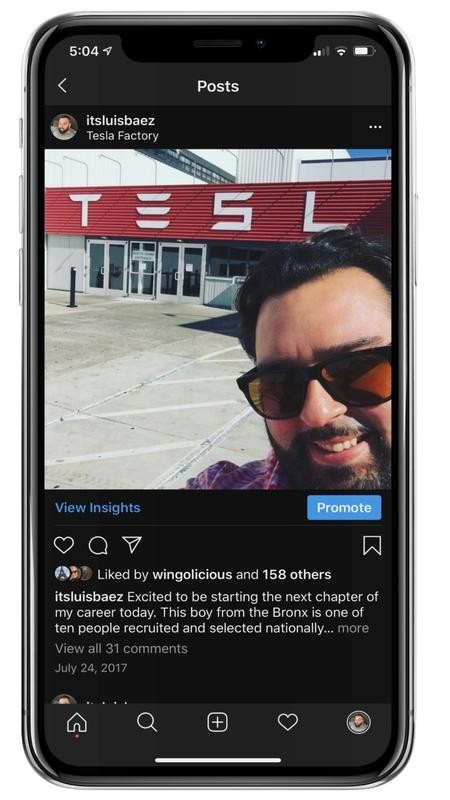This screenshot has height=800, width=450.
Task: Like the post with the heart icon
Action: tap(64, 545)
